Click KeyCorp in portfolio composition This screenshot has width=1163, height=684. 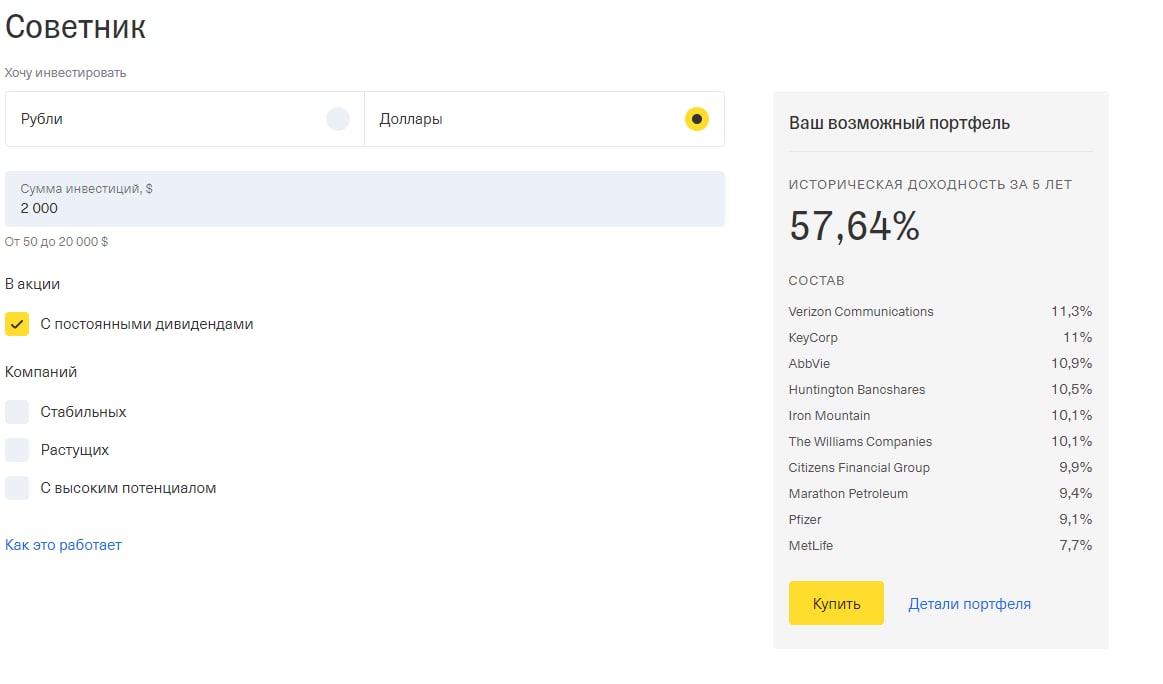pos(813,338)
